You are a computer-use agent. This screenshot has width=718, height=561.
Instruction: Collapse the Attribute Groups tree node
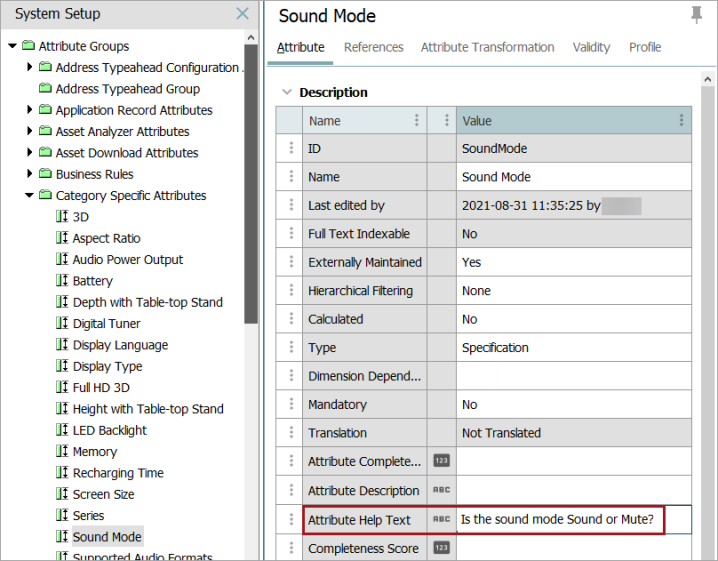click(12, 45)
